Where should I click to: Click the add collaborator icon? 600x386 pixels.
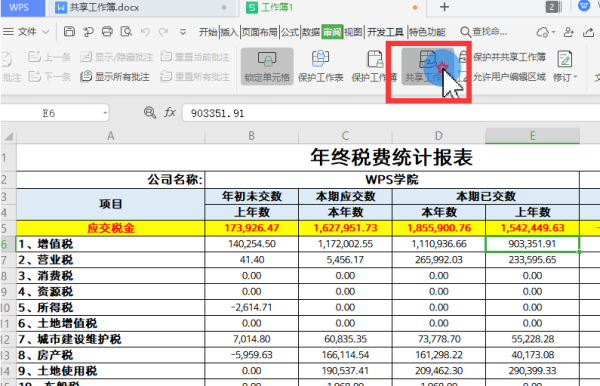(x=569, y=32)
